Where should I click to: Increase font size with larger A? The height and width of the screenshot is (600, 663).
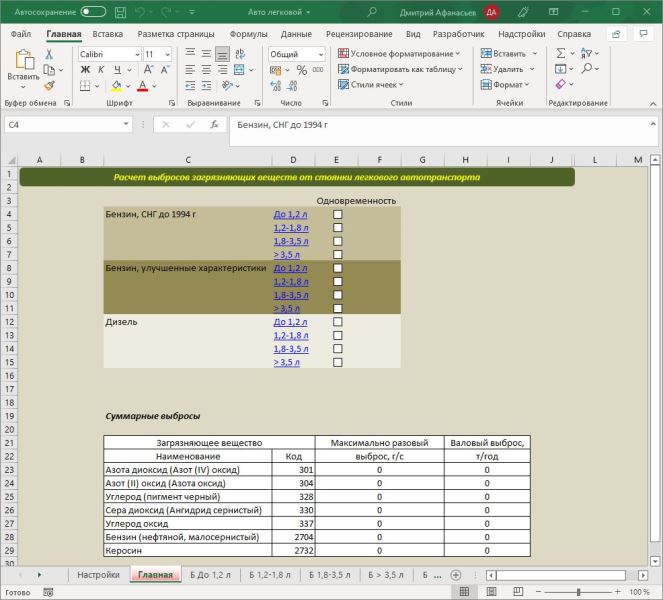pos(148,70)
